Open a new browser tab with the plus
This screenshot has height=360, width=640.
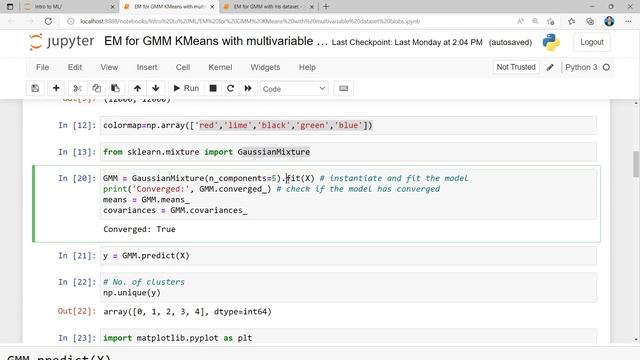(326, 7)
